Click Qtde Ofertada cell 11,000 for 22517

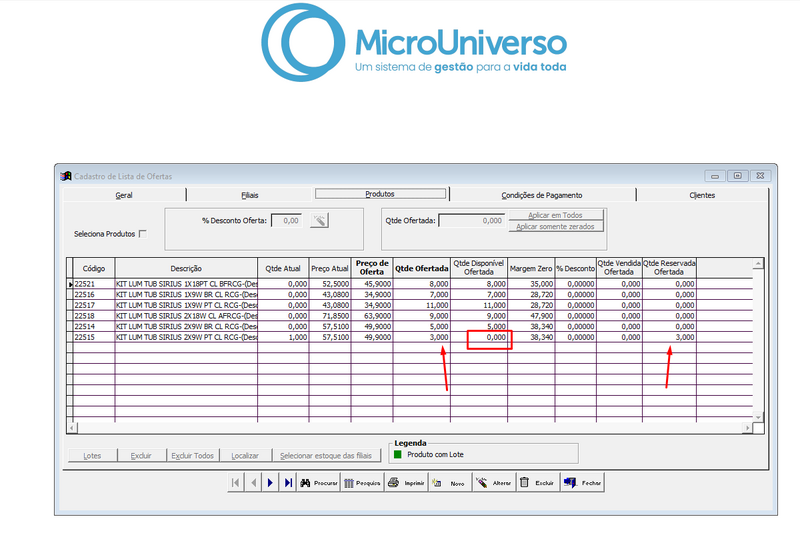pyautogui.click(x=421, y=305)
